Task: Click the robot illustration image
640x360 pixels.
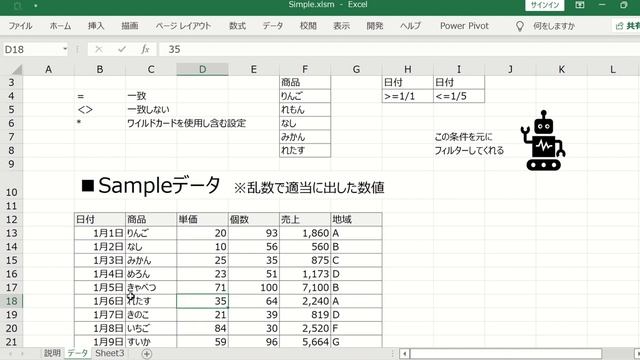Action: tap(543, 140)
